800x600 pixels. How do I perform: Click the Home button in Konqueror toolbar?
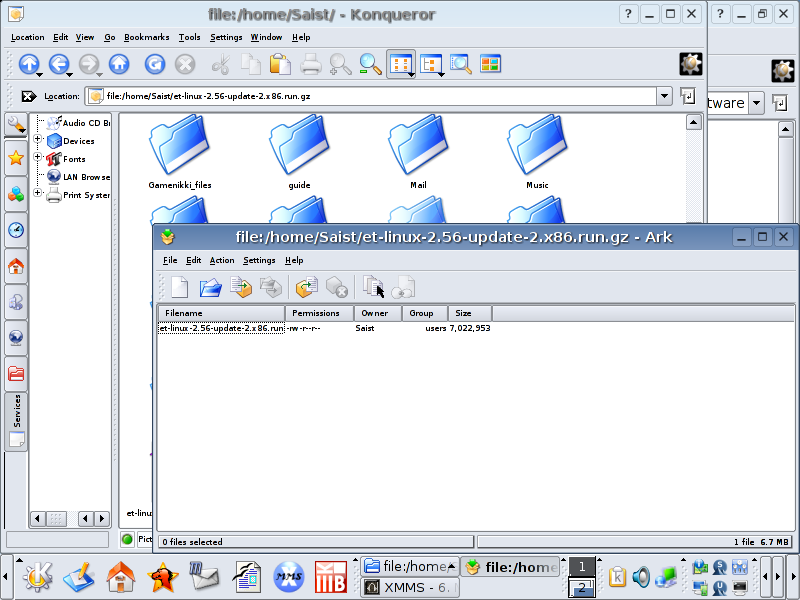[119, 64]
